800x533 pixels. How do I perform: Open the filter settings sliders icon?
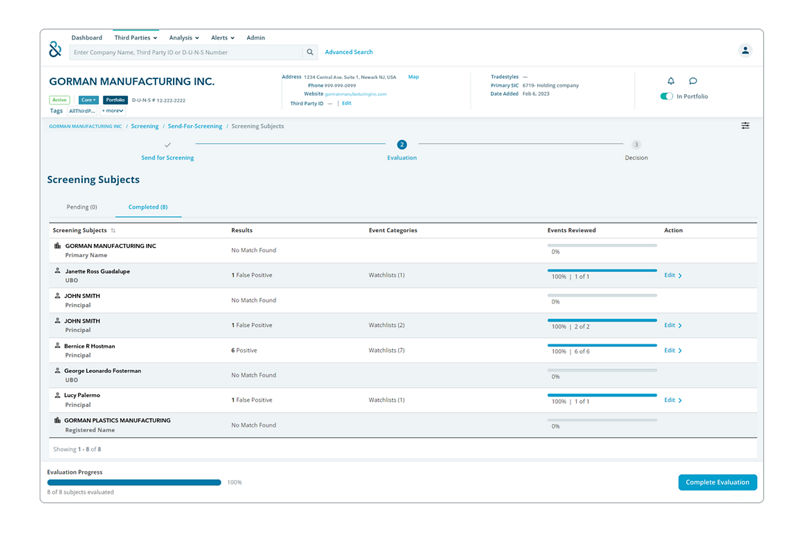[745, 126]
